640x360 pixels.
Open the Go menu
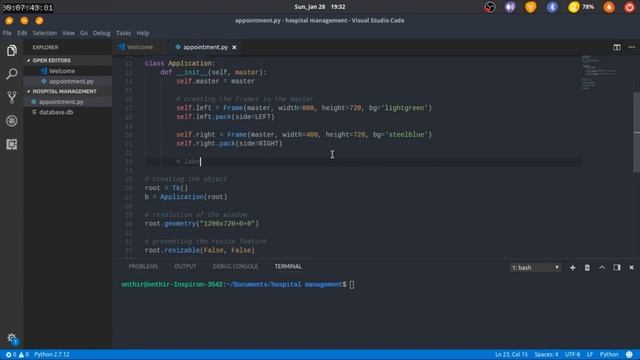click(84, 33)
